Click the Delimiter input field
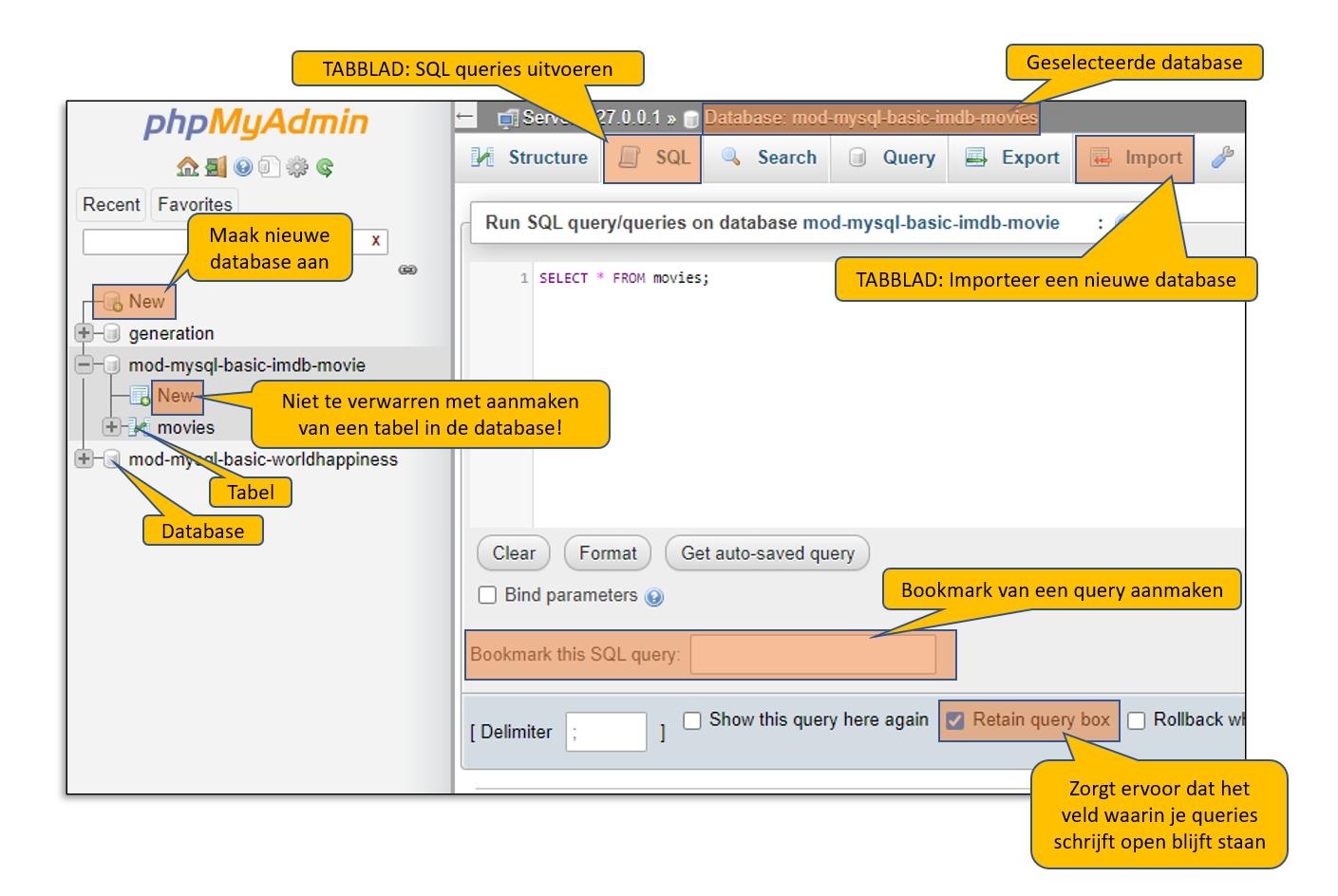 pyautogui.click(x=606, y=732)
